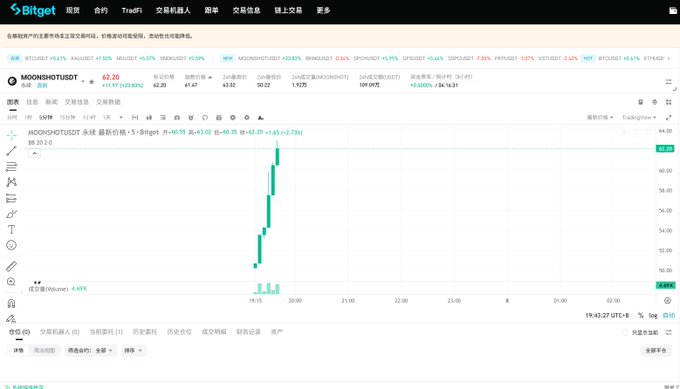Toggle stay-in-drawing-mode pencil lock
The height and width of the screenshot is (389, 680).
pos(11,319)
